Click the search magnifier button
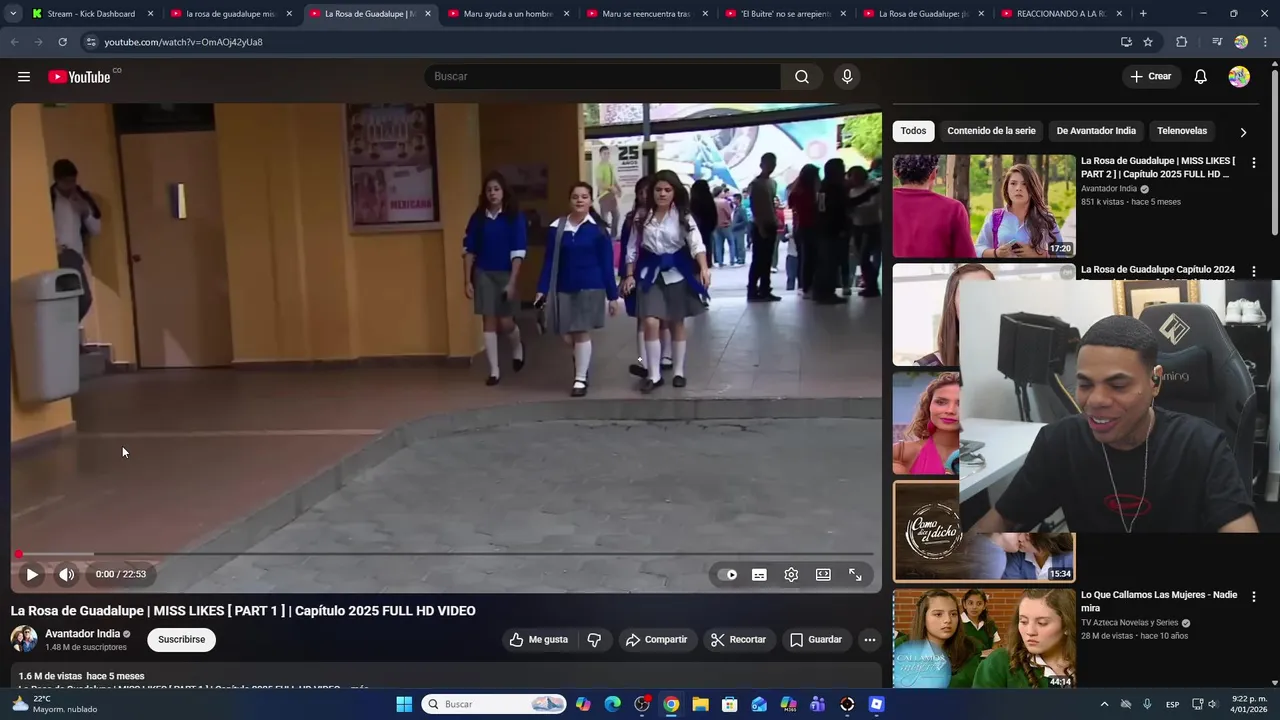 click(x=802, y=77)
